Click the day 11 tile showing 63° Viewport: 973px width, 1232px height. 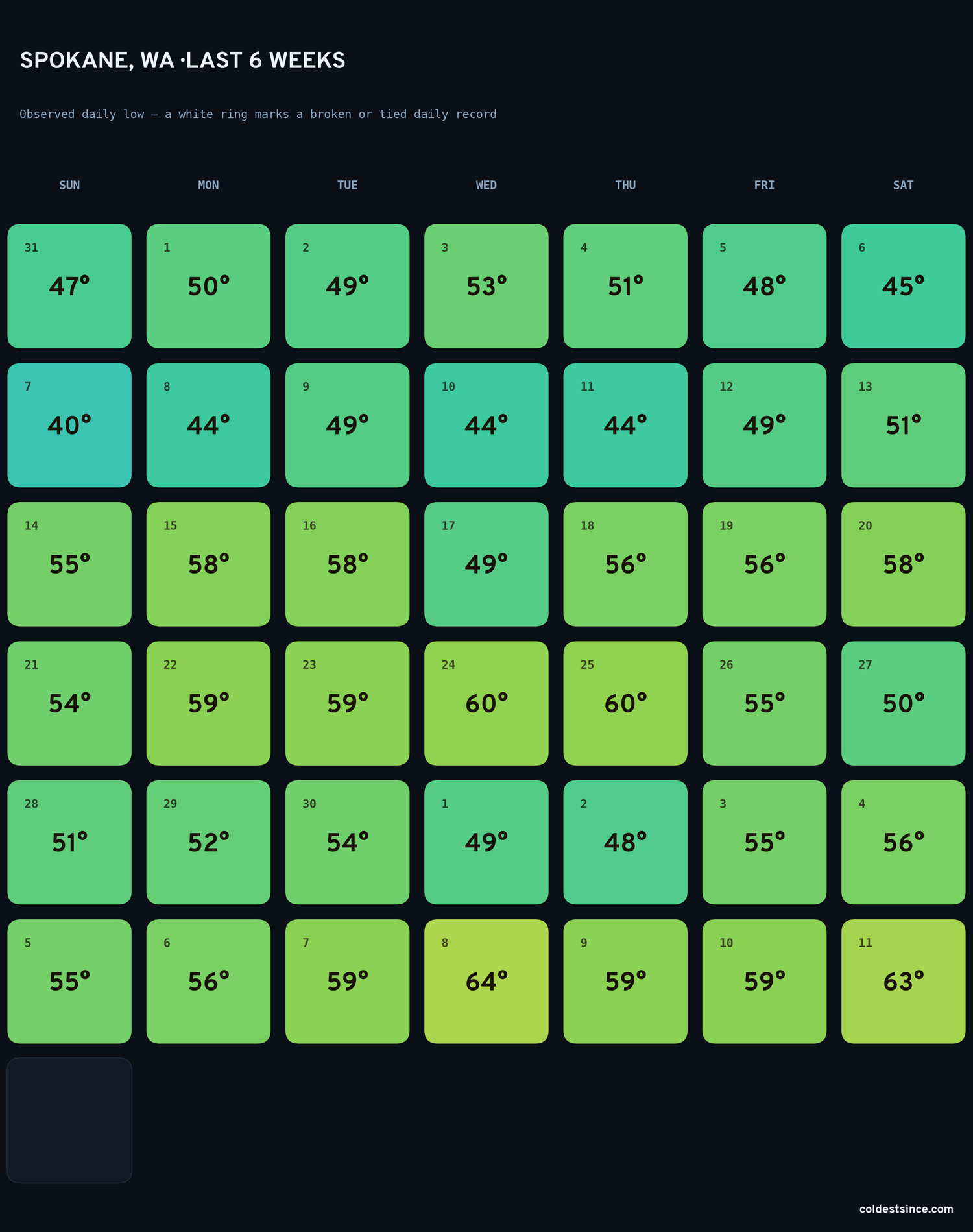[903, 981]
